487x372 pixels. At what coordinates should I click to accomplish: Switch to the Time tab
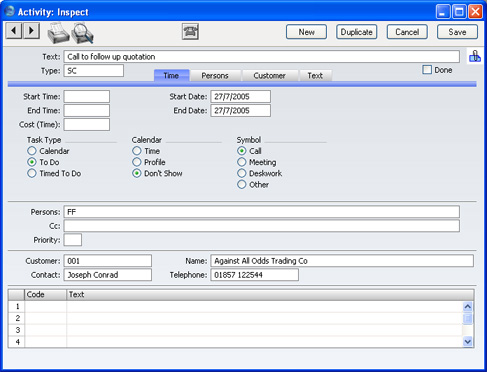pos(171,75)
